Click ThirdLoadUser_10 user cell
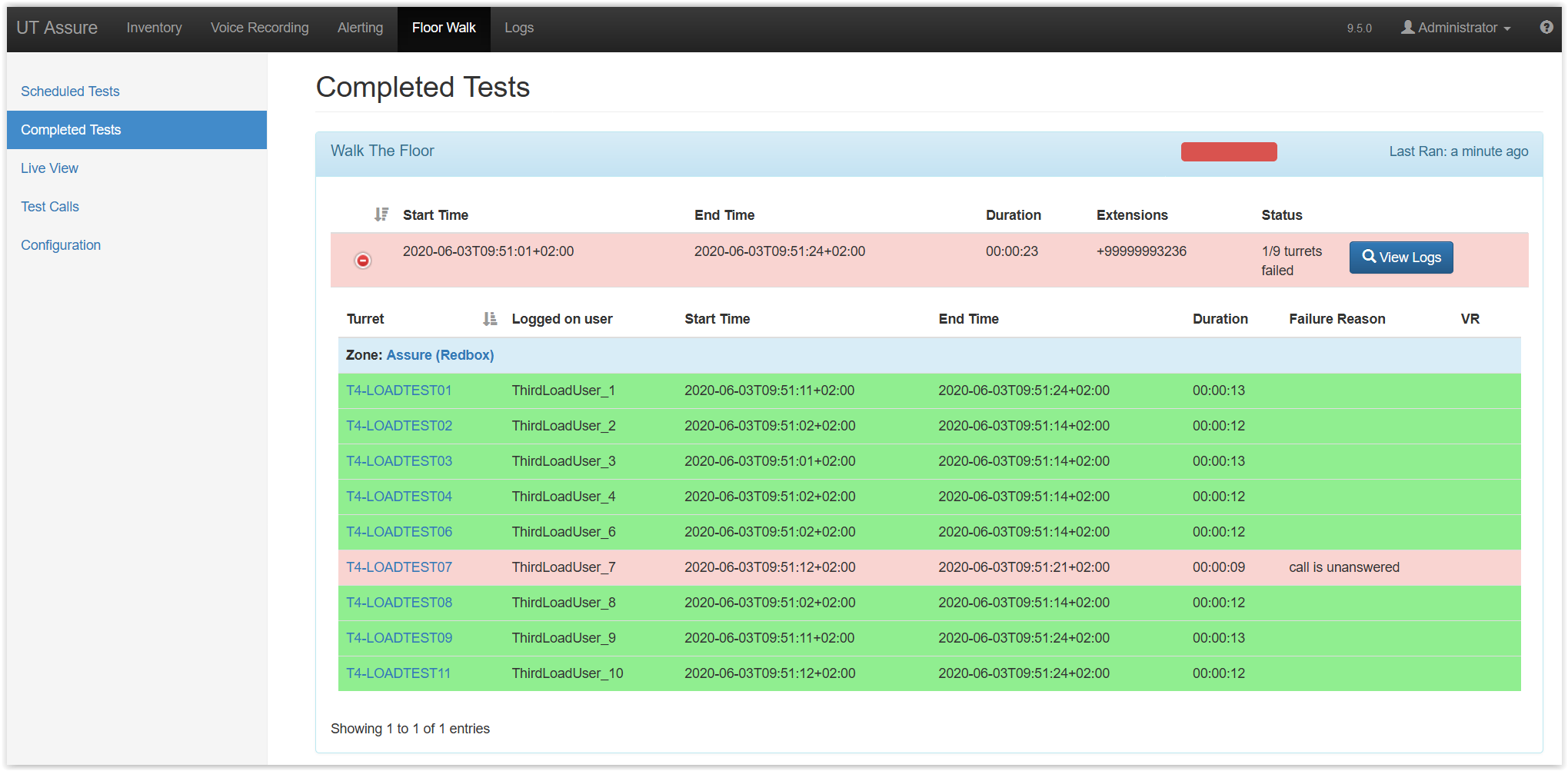This screenshot has width=1568, height=771. coord(568,673)
